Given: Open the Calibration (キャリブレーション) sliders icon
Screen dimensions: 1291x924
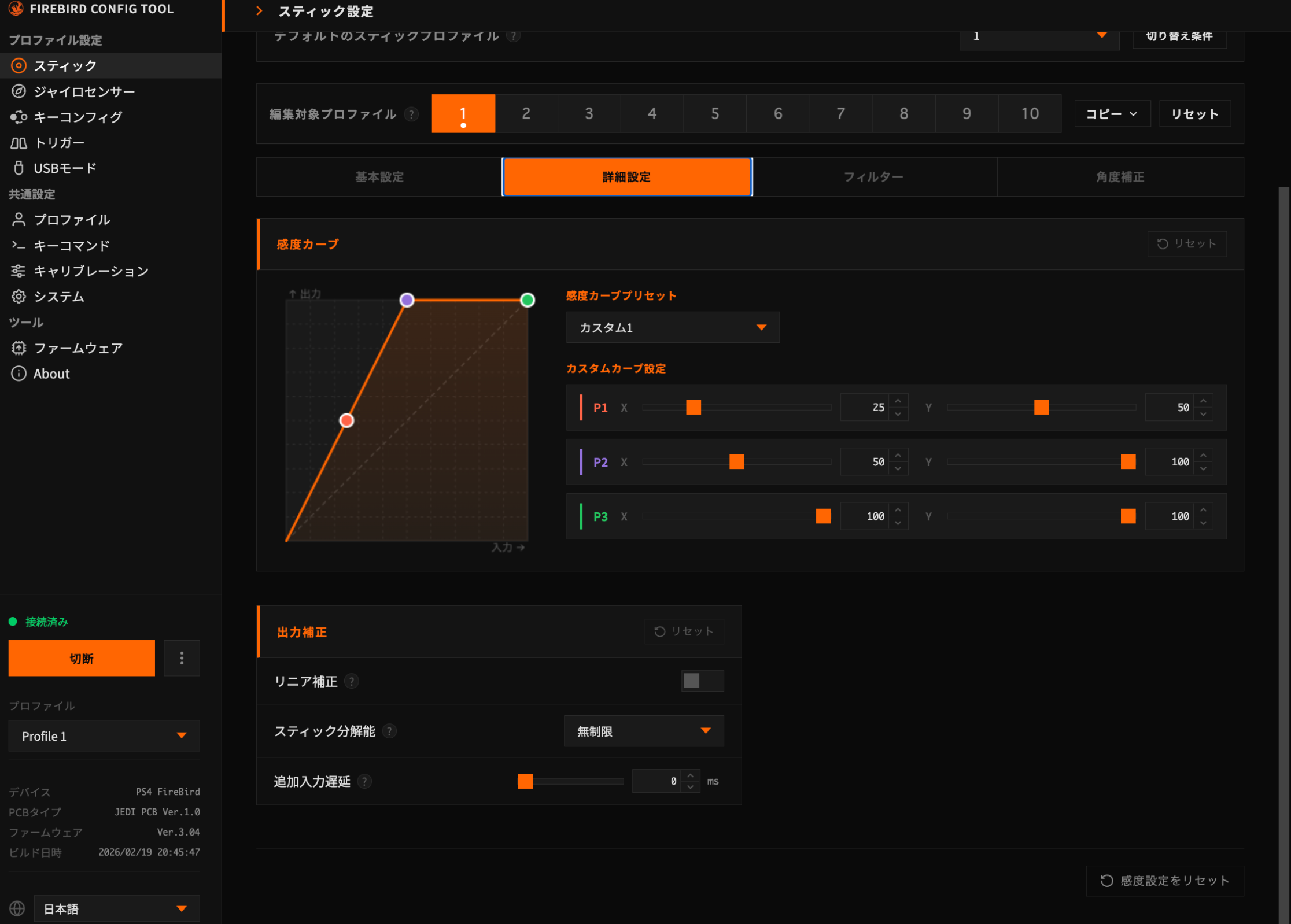Looking at the screenshot, I should tap(19, 271).
